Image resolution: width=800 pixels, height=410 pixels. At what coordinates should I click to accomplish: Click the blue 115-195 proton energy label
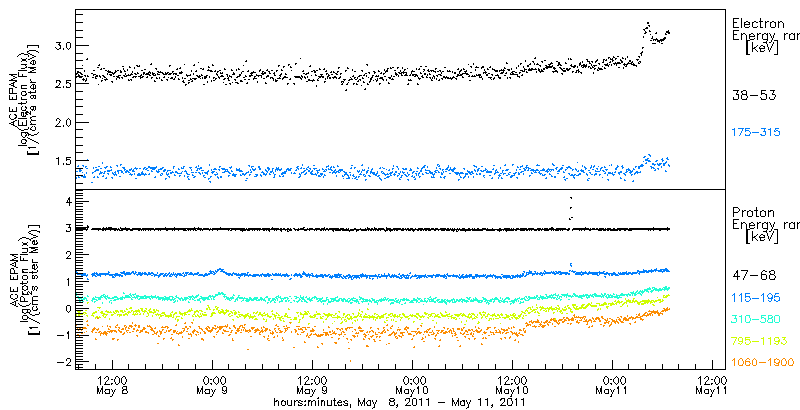coord(756,298)
